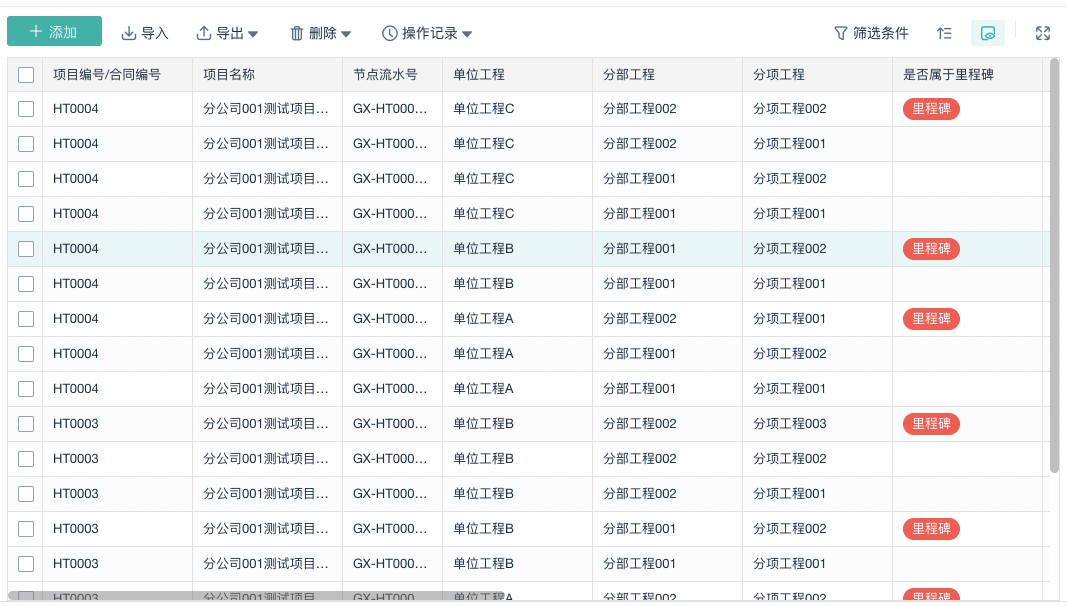Toggle the select-all header checkbox
The width and height of the screenshot is (1067, 606).
(x=26, y=75)
